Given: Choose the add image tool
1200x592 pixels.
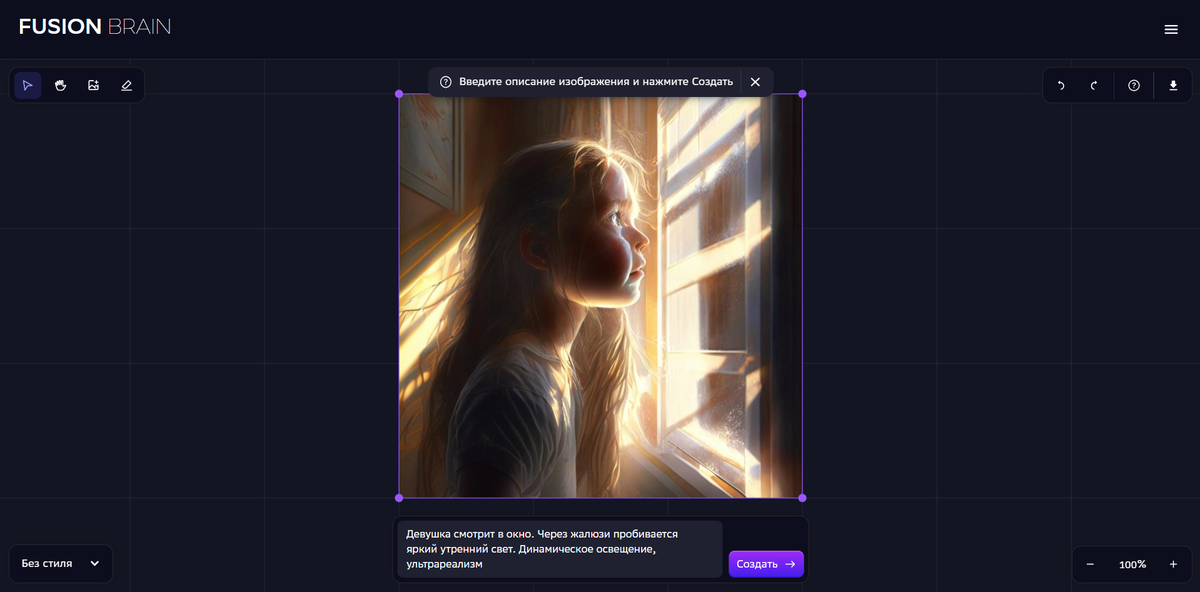Looking at the screenshot, I should point(94,85).
